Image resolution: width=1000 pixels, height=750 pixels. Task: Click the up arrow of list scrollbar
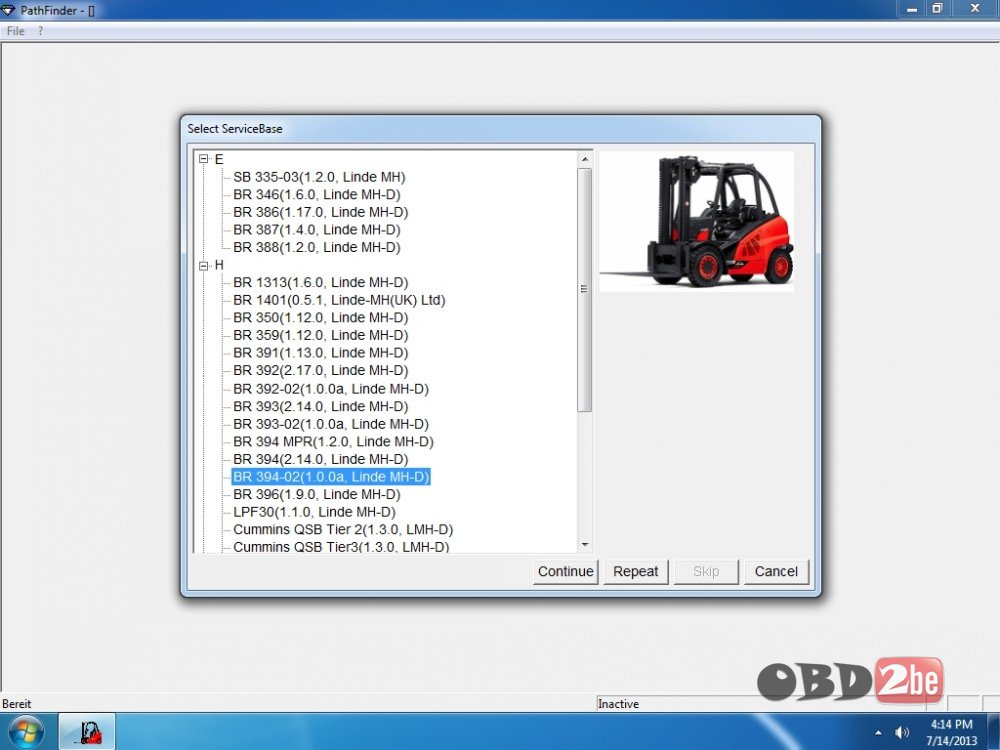585,159
